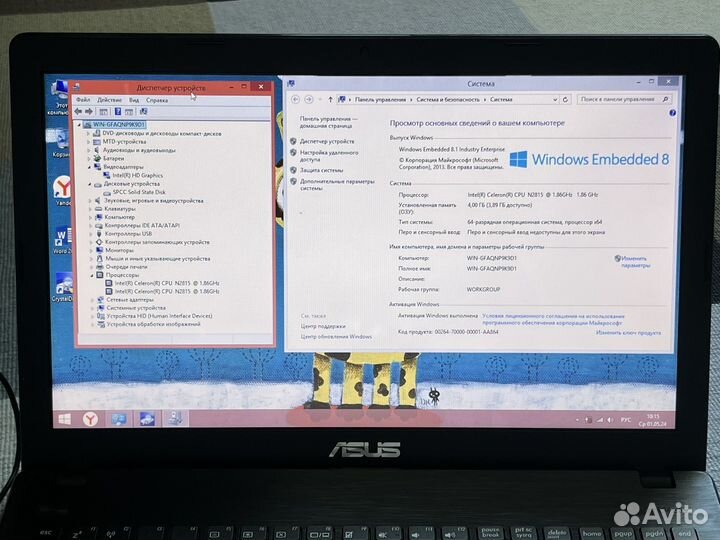The height and width of the screenshot is (540, 720).
Task: Open the Yandex desktop shortcut
Action: [x=62, y=191]
